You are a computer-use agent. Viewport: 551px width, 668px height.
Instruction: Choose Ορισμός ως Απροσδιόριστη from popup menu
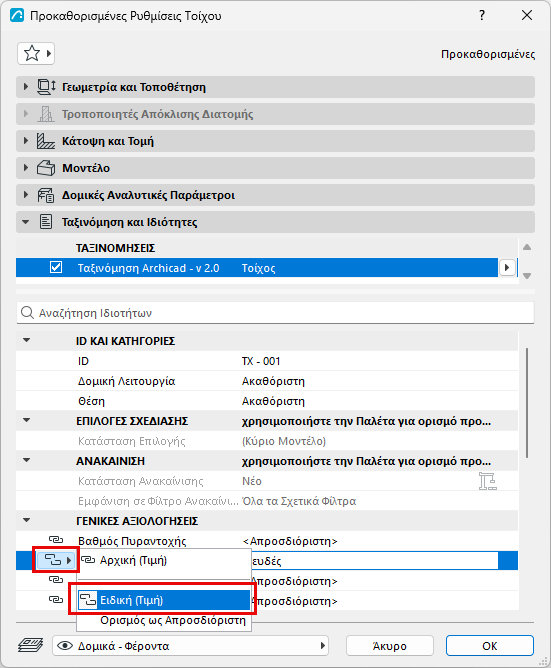click(173, 620)
